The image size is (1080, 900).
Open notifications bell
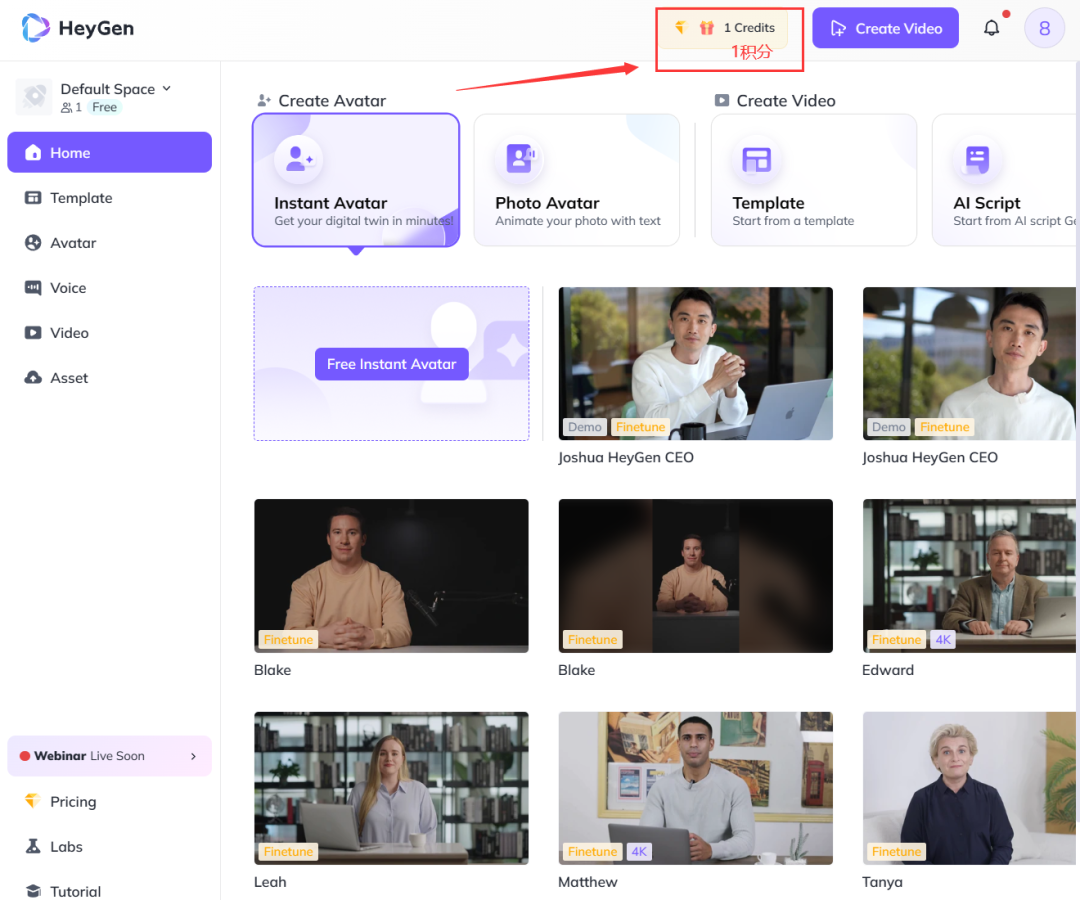click(x=991, y=28)
